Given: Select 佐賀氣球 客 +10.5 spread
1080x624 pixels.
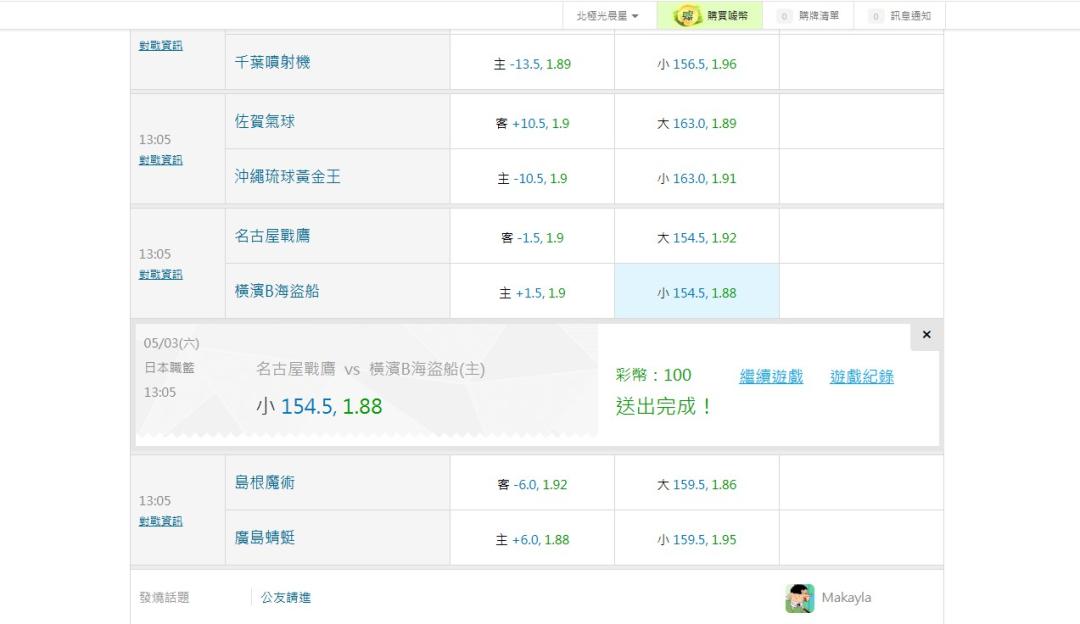Looking at the screenshot, I should [x=532, y=123].
